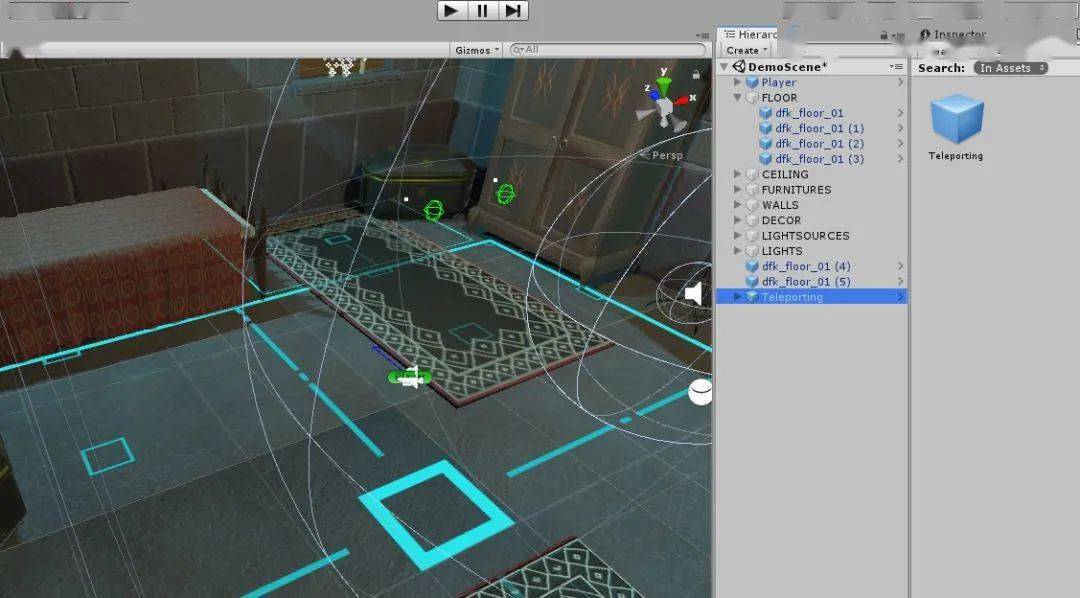The image size is (1080, 598).
Task: Click the white sphere gizmo at scene edge
Action: click(x=700, y=392)
